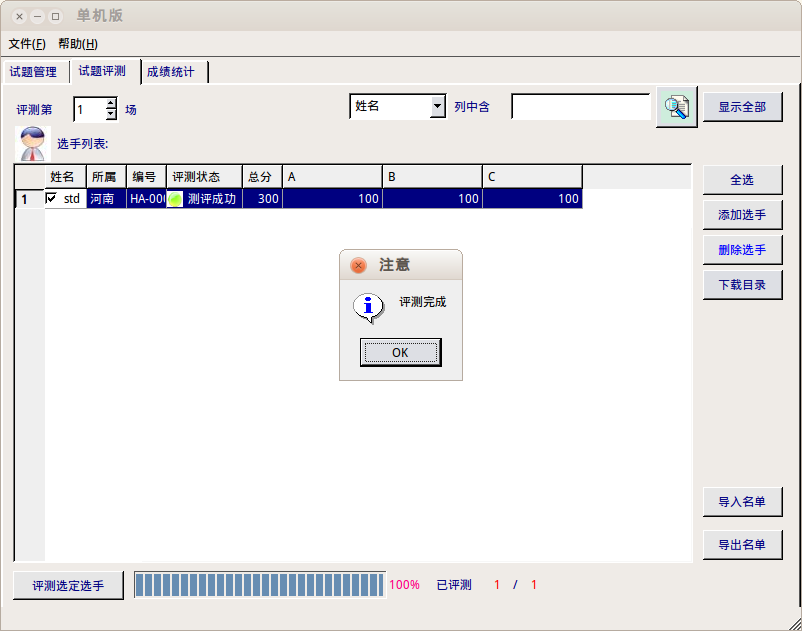
Task: Click the 列中含 search text field
Action: point(581,106)
